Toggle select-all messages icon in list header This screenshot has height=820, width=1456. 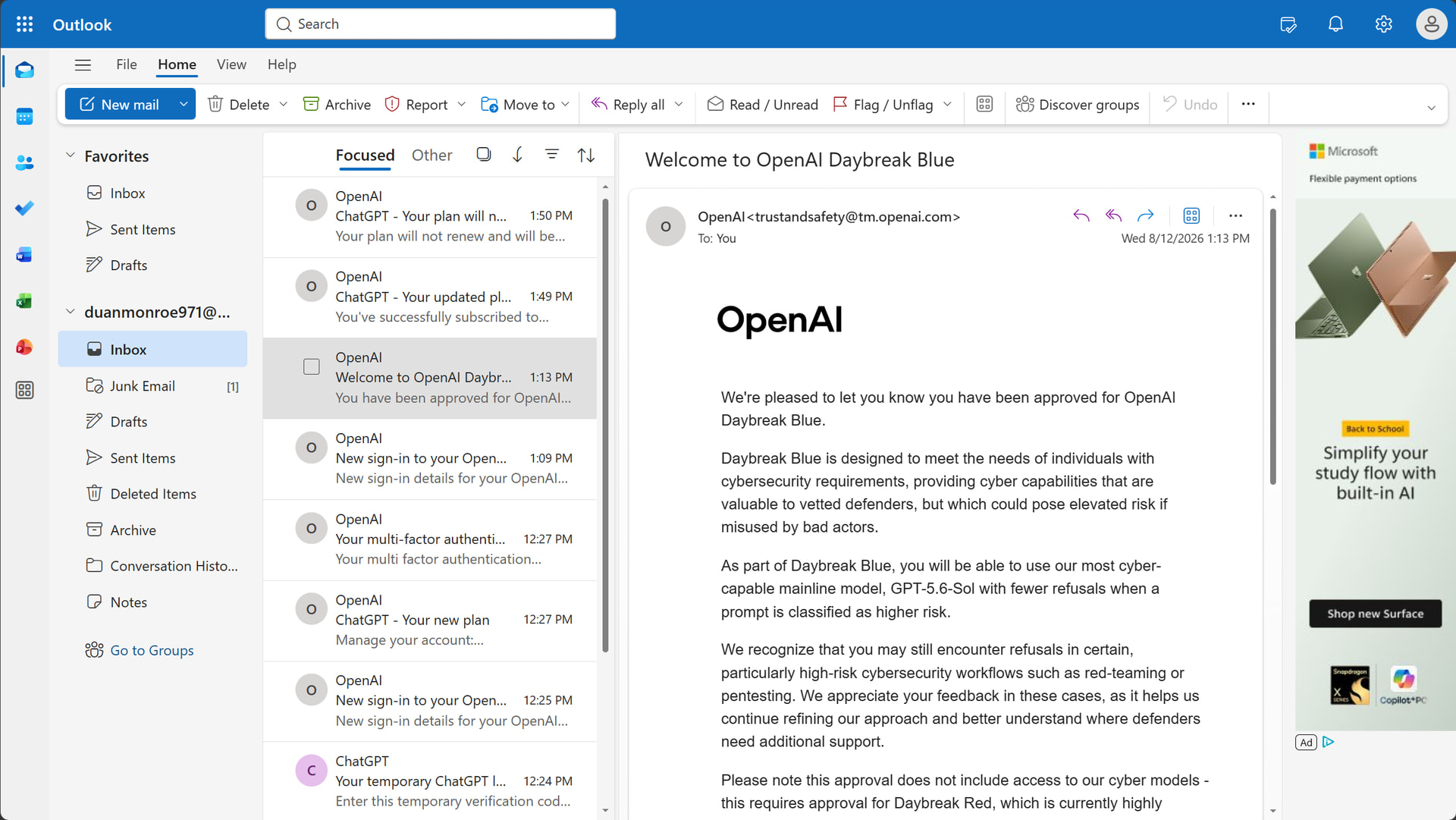pyautogui.click(x=483, y=155)
